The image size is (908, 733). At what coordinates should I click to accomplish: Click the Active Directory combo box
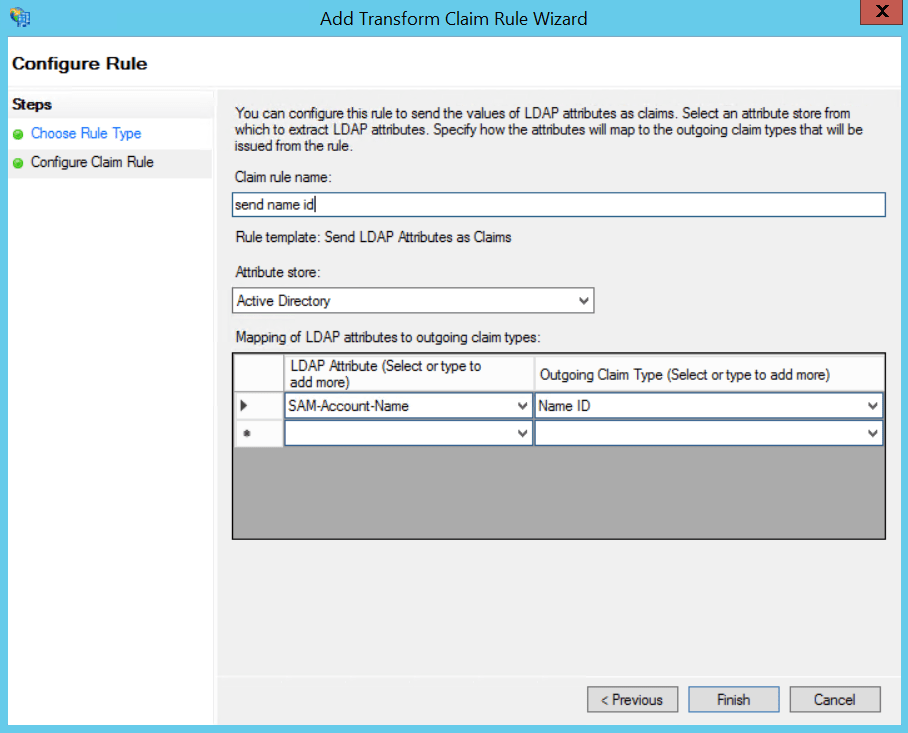tap(400, 300)
